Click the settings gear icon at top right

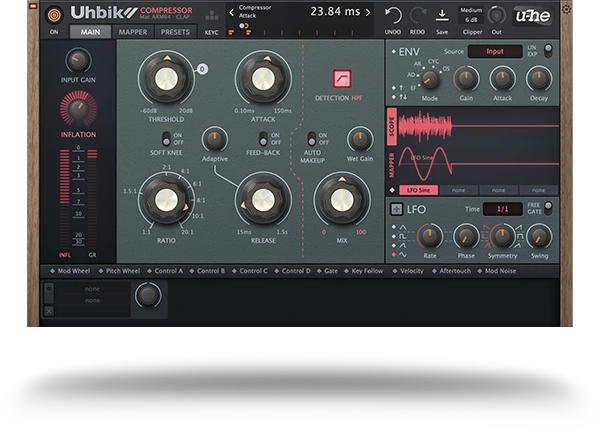[566, 9]
